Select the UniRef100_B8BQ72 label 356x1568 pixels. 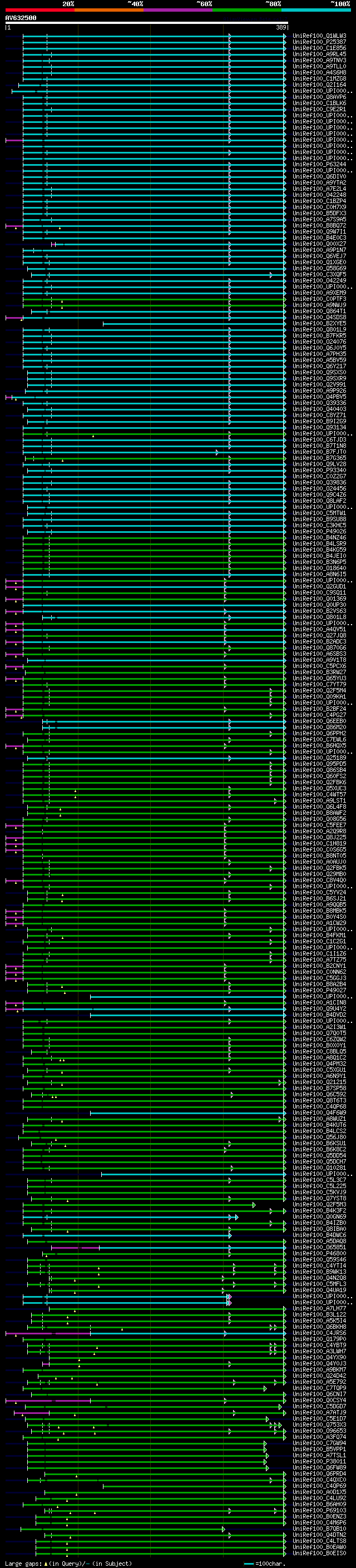[x=319, y=225]
